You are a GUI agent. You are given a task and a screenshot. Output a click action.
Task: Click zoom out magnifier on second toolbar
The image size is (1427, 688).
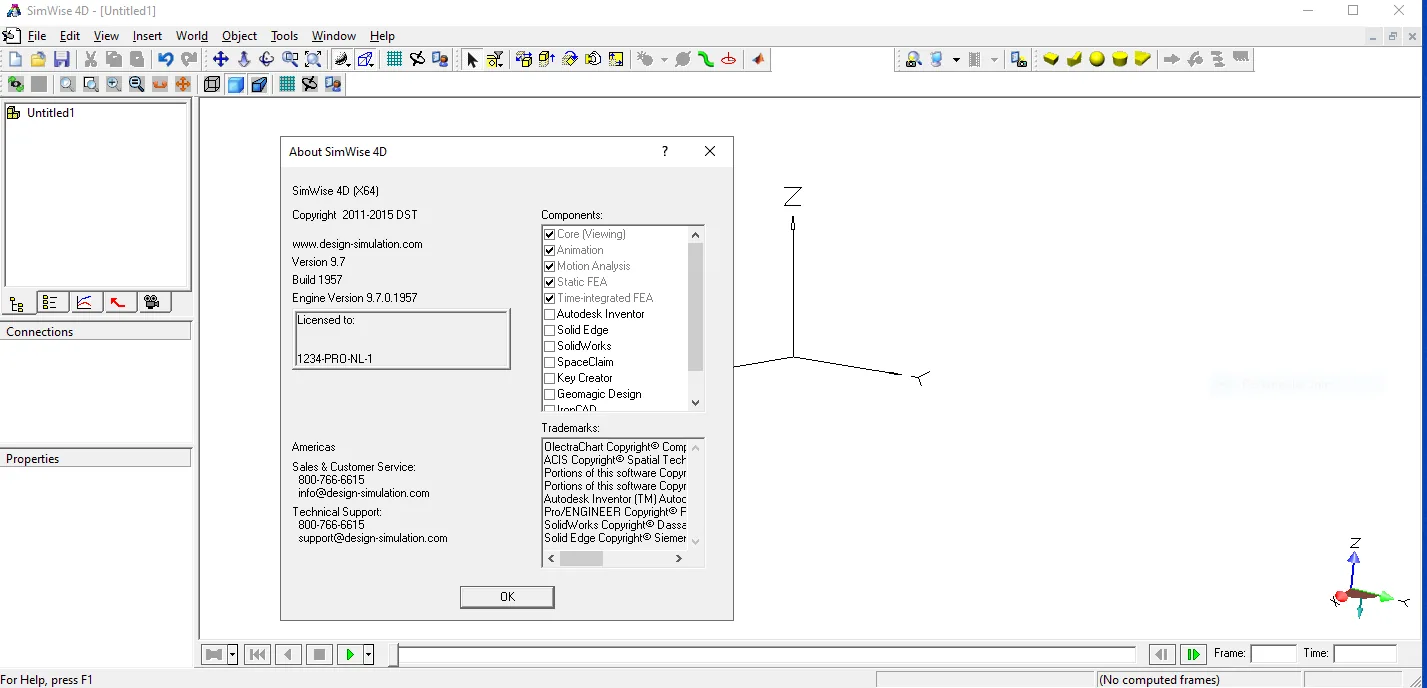[x=136, y=85]
